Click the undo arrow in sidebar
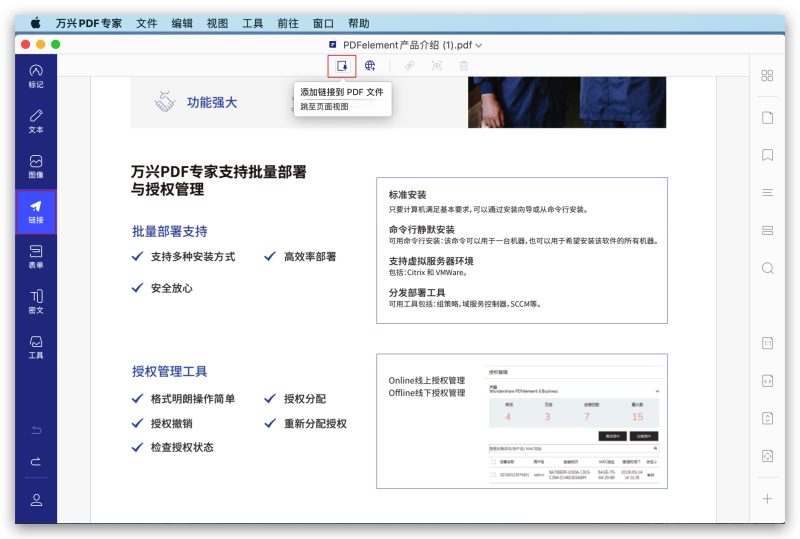This screenshot has height=539, width=800. tap(36, 430)
